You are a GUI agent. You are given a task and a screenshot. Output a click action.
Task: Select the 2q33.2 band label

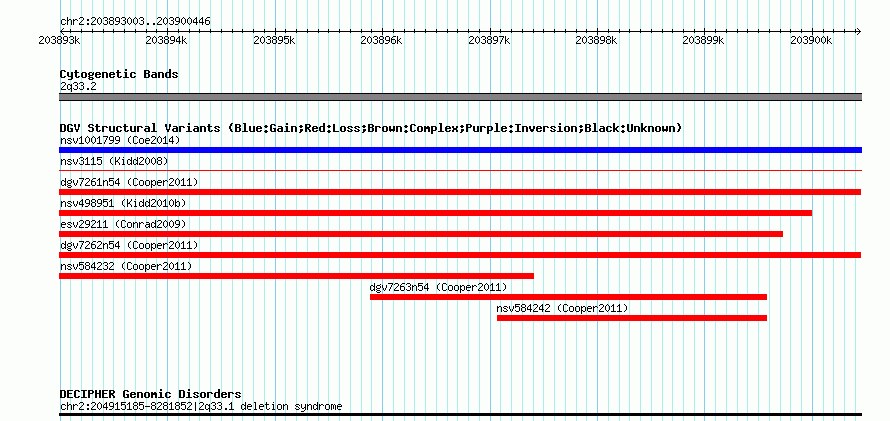tap(78, 86)
